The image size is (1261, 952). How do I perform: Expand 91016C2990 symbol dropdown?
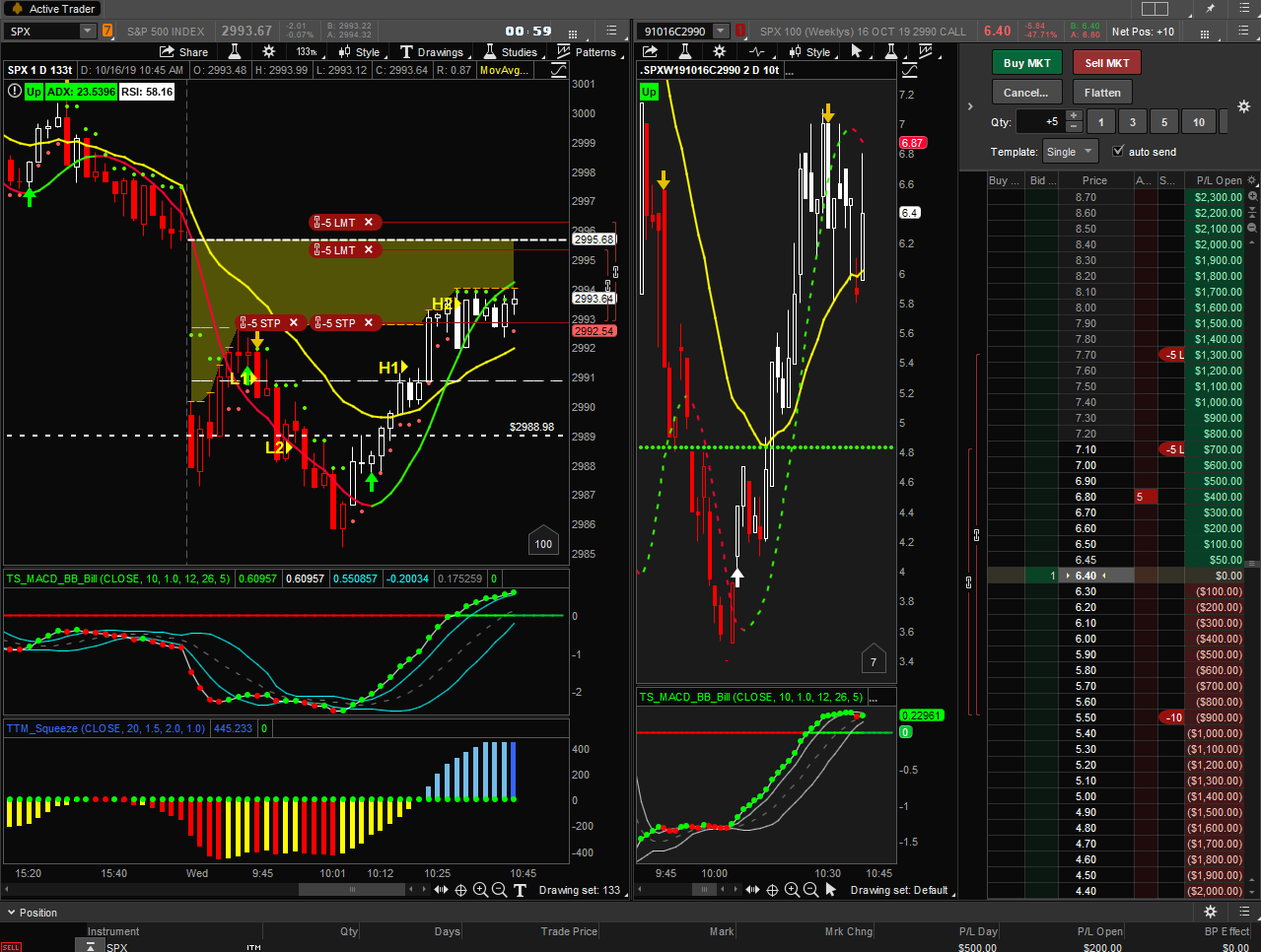tap(722, 32)
